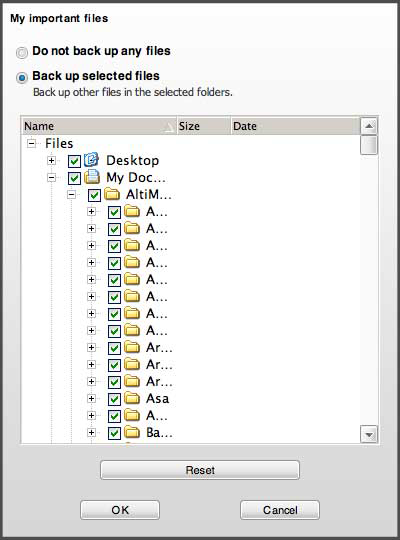Viewport: 400px width, 540px height.
Task: Select Do not back up any files
Action: tap(22, 52)
